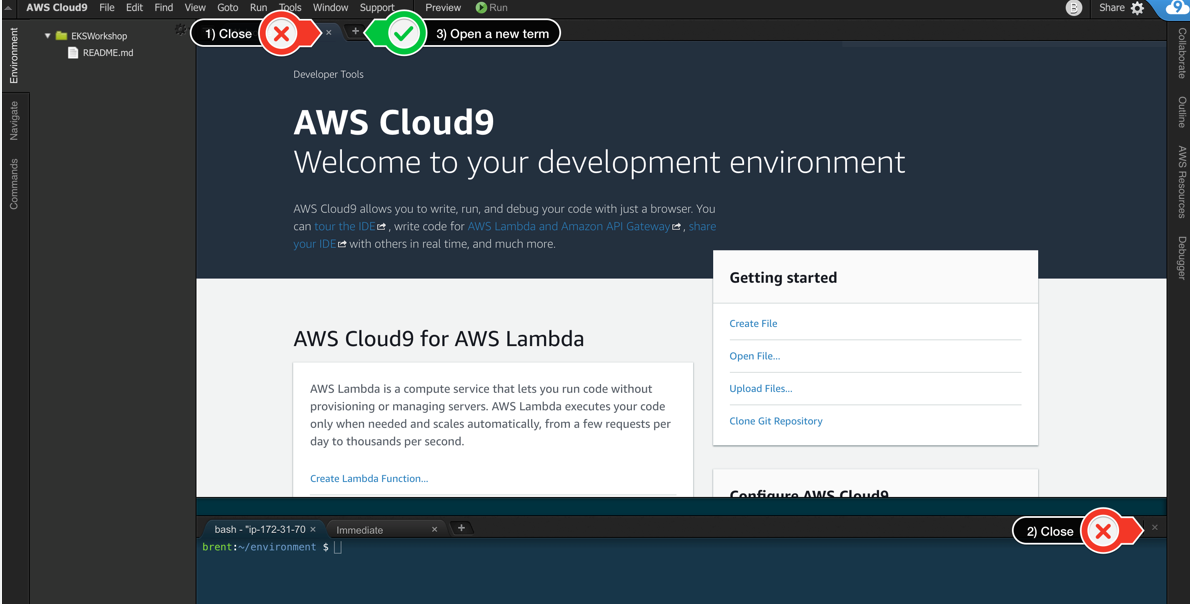This screenshot has height=604, width=1190.
Task: Open the Find menu
Action: 163,8
